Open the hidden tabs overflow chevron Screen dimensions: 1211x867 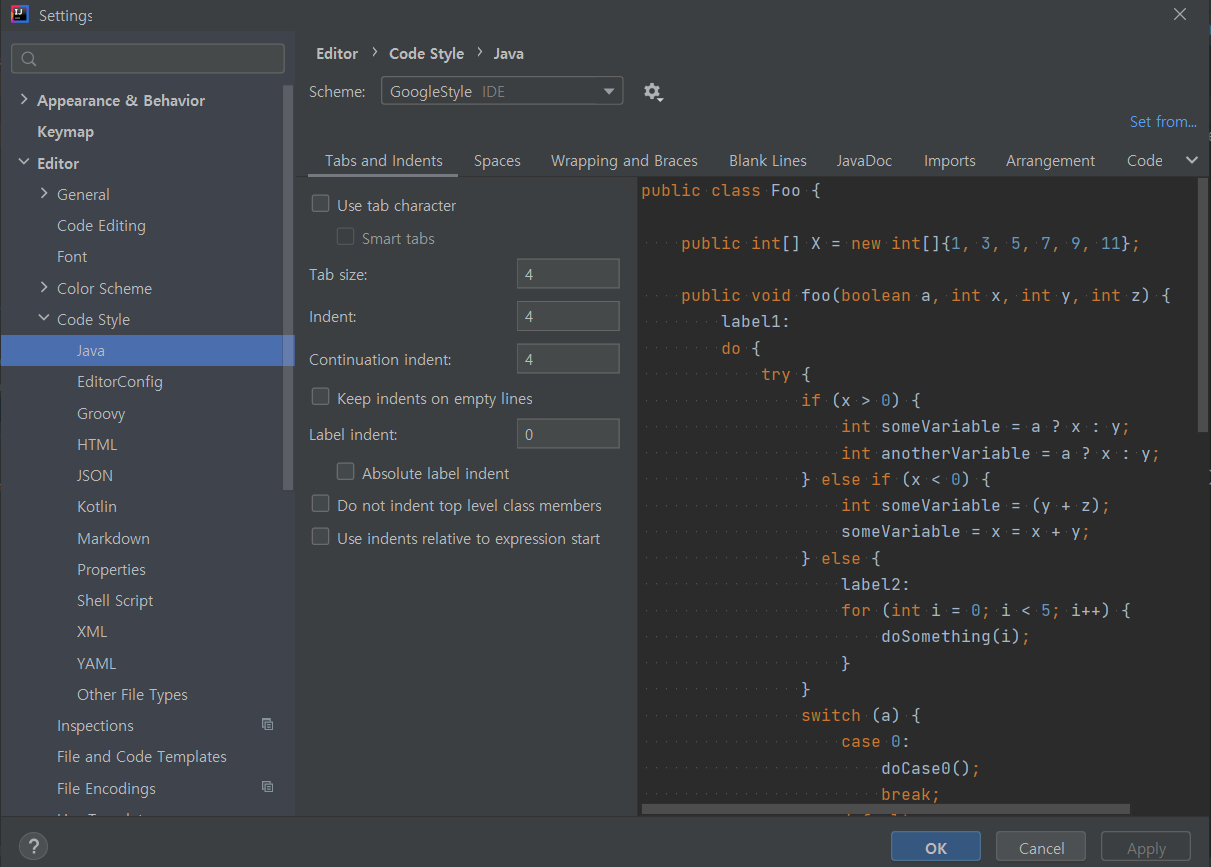[1192, 160]
